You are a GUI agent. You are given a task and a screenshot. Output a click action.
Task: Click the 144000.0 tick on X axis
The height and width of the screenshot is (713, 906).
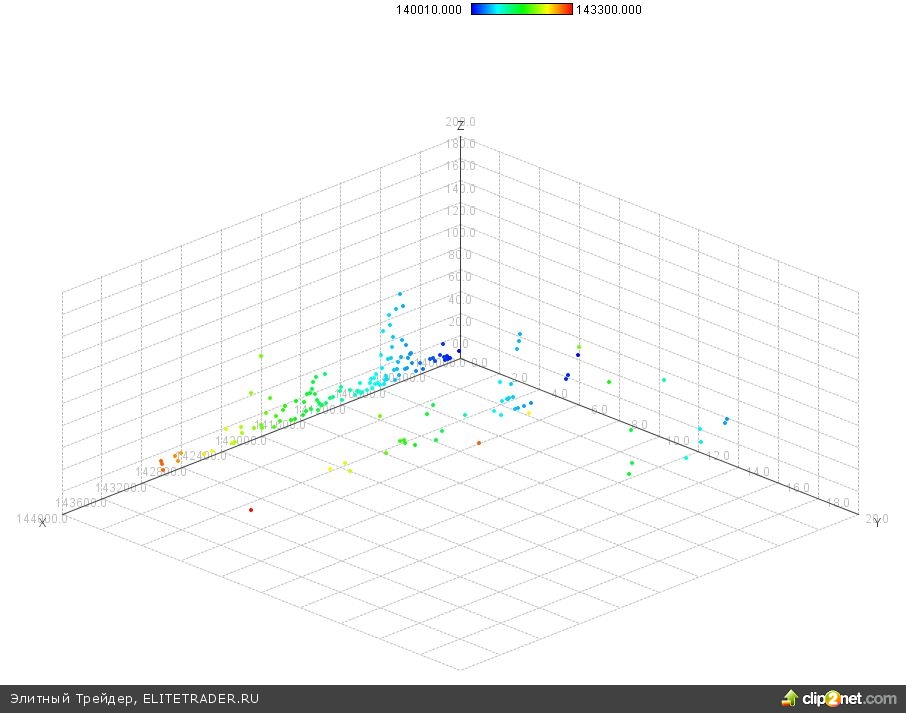click(41, 517)
